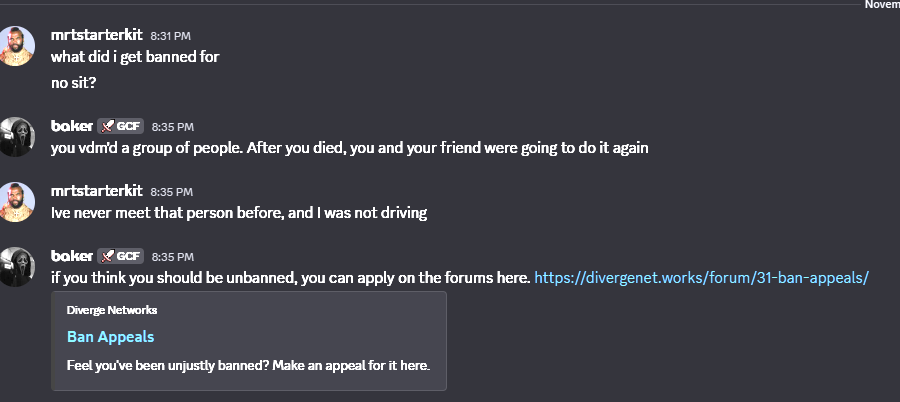Click "Diverge Networks" embed provider name
Image resolution: width=900 pixels, height=402 pixels.
[x=111, y=310]
